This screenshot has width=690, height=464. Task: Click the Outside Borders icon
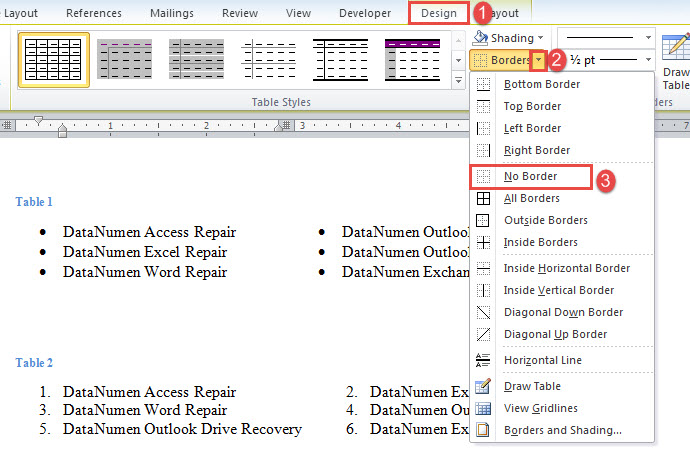click(x=483, y=220)
